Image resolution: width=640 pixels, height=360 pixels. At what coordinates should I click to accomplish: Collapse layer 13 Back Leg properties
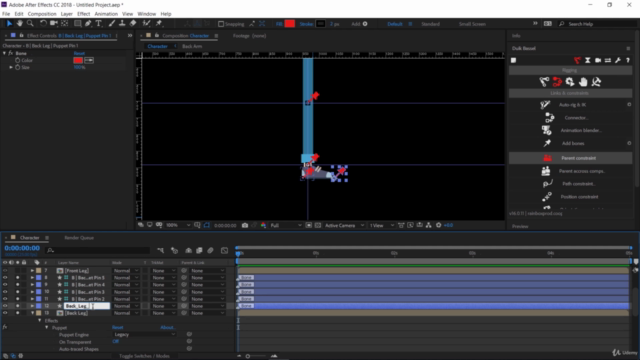(32, 313)
